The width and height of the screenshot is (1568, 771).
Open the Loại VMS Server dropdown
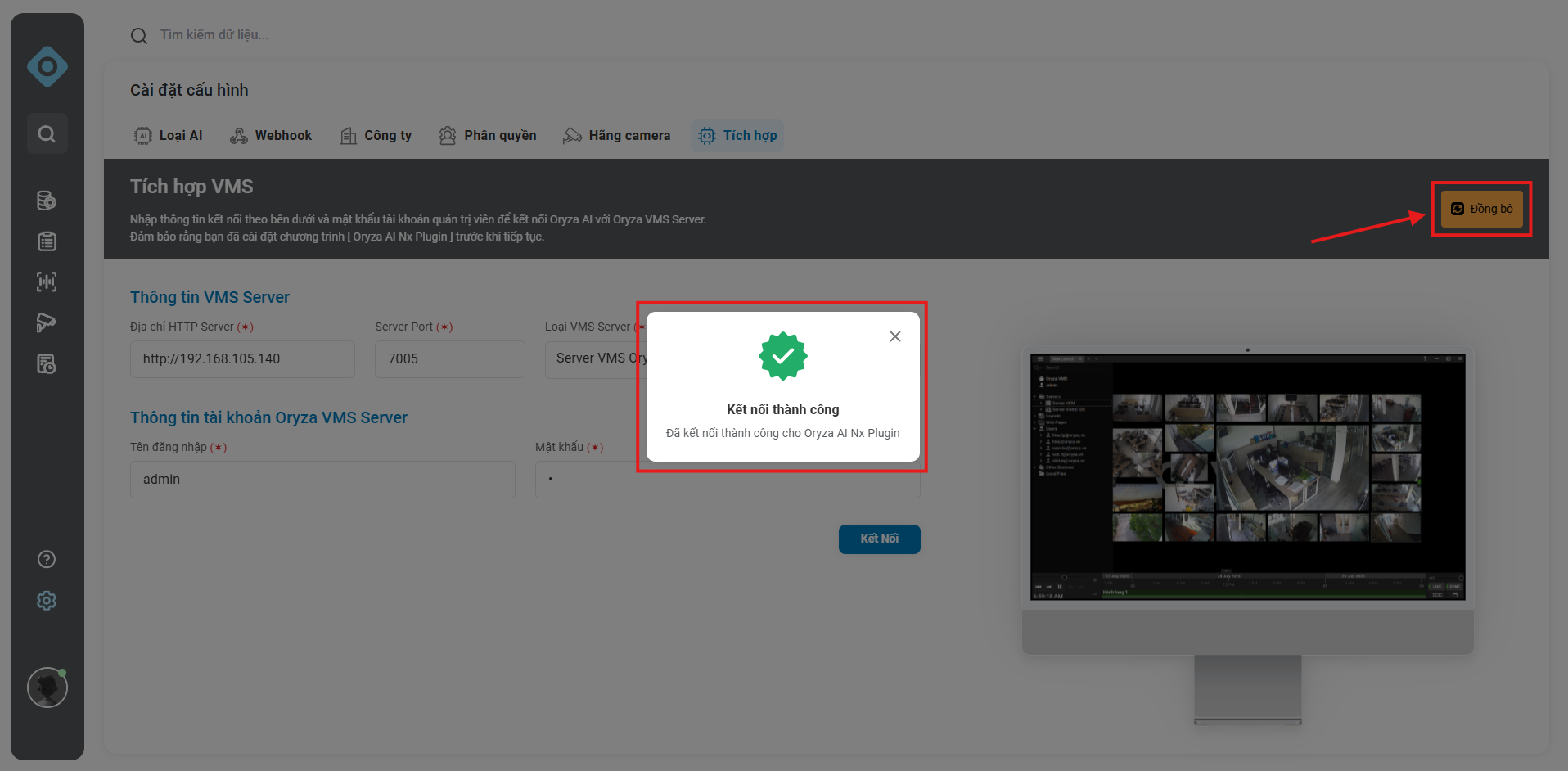pyautogui.click(x=596, y=359)
